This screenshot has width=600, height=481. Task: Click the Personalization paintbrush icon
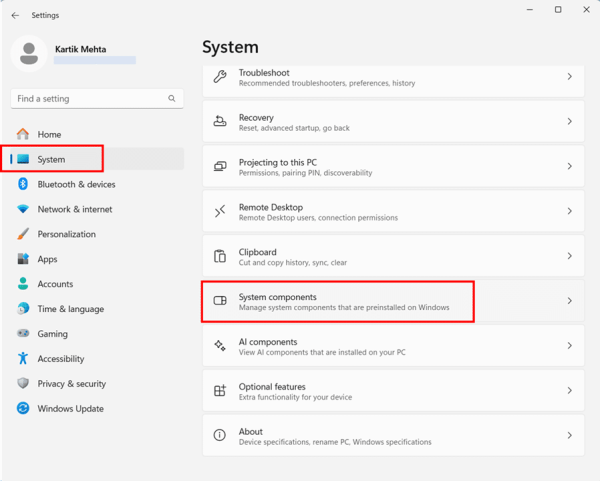[23, 234]
